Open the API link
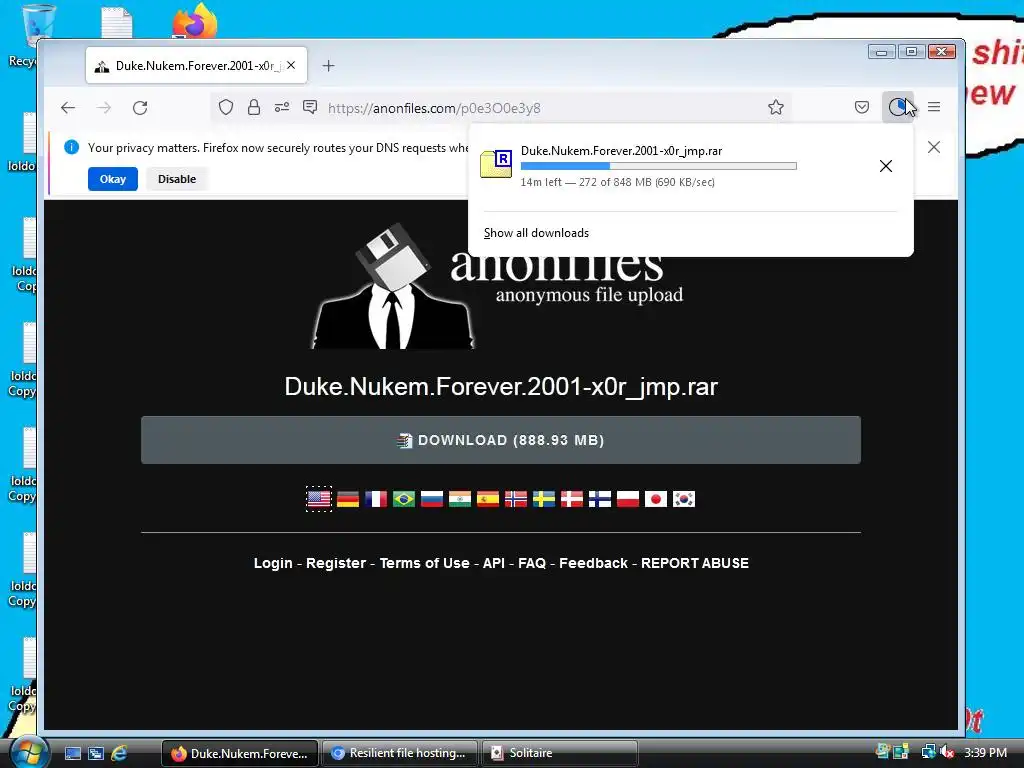Screen dimensions: 1024x768 pos(494,563)
